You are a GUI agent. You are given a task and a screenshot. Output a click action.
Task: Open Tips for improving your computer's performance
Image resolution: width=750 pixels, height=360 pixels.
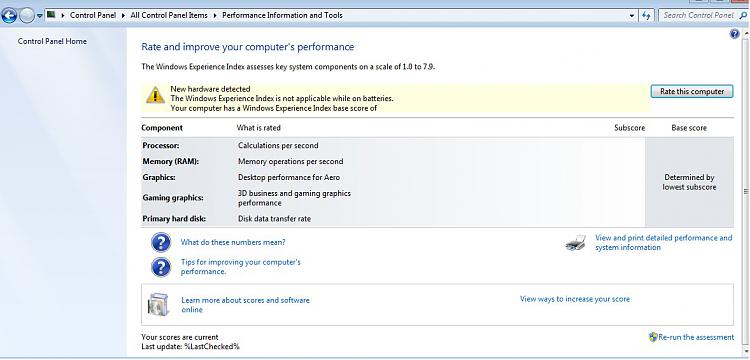tap(241, 267)
